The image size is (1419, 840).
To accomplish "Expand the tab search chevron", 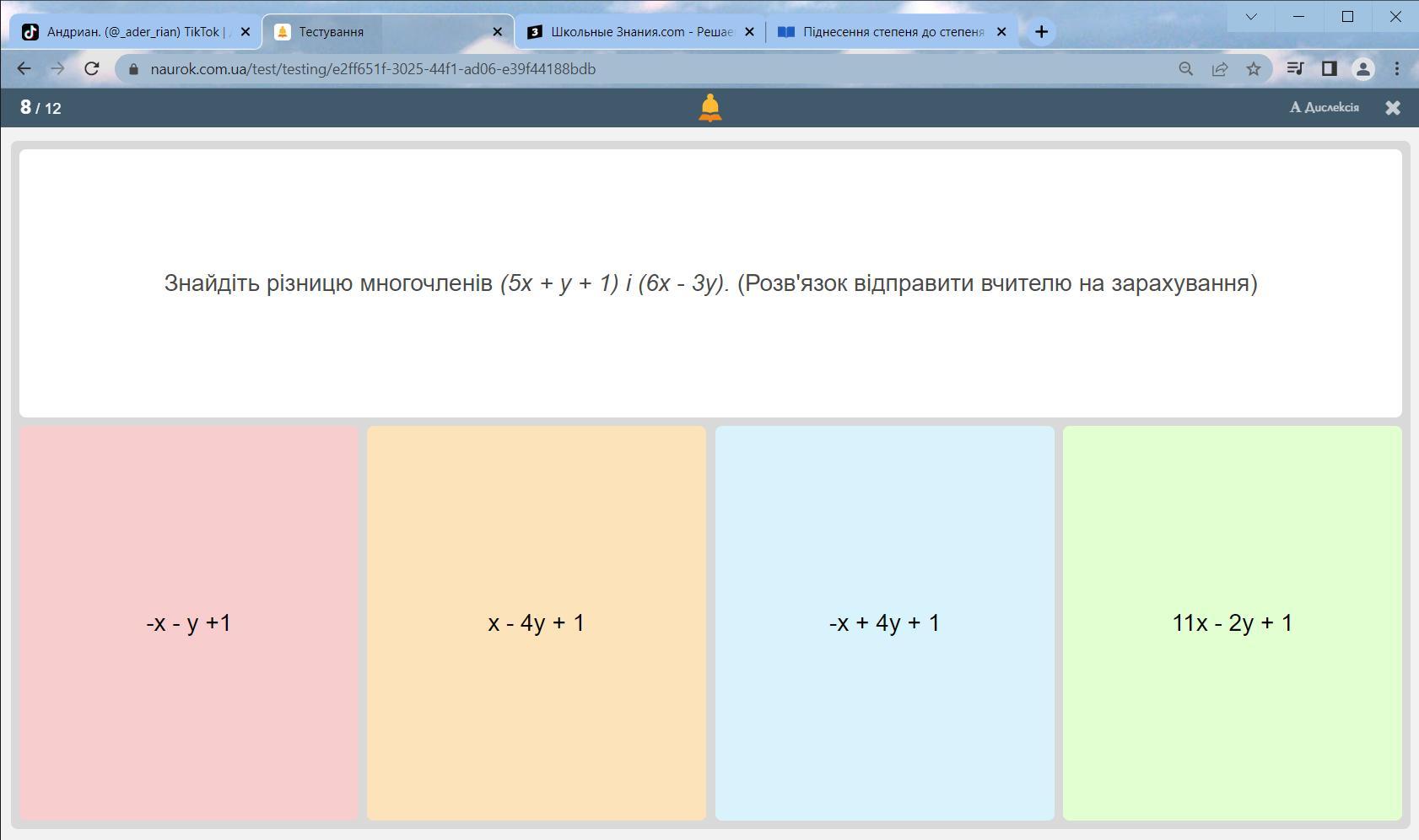I will pyautogui.click(x=1251, y=17).
